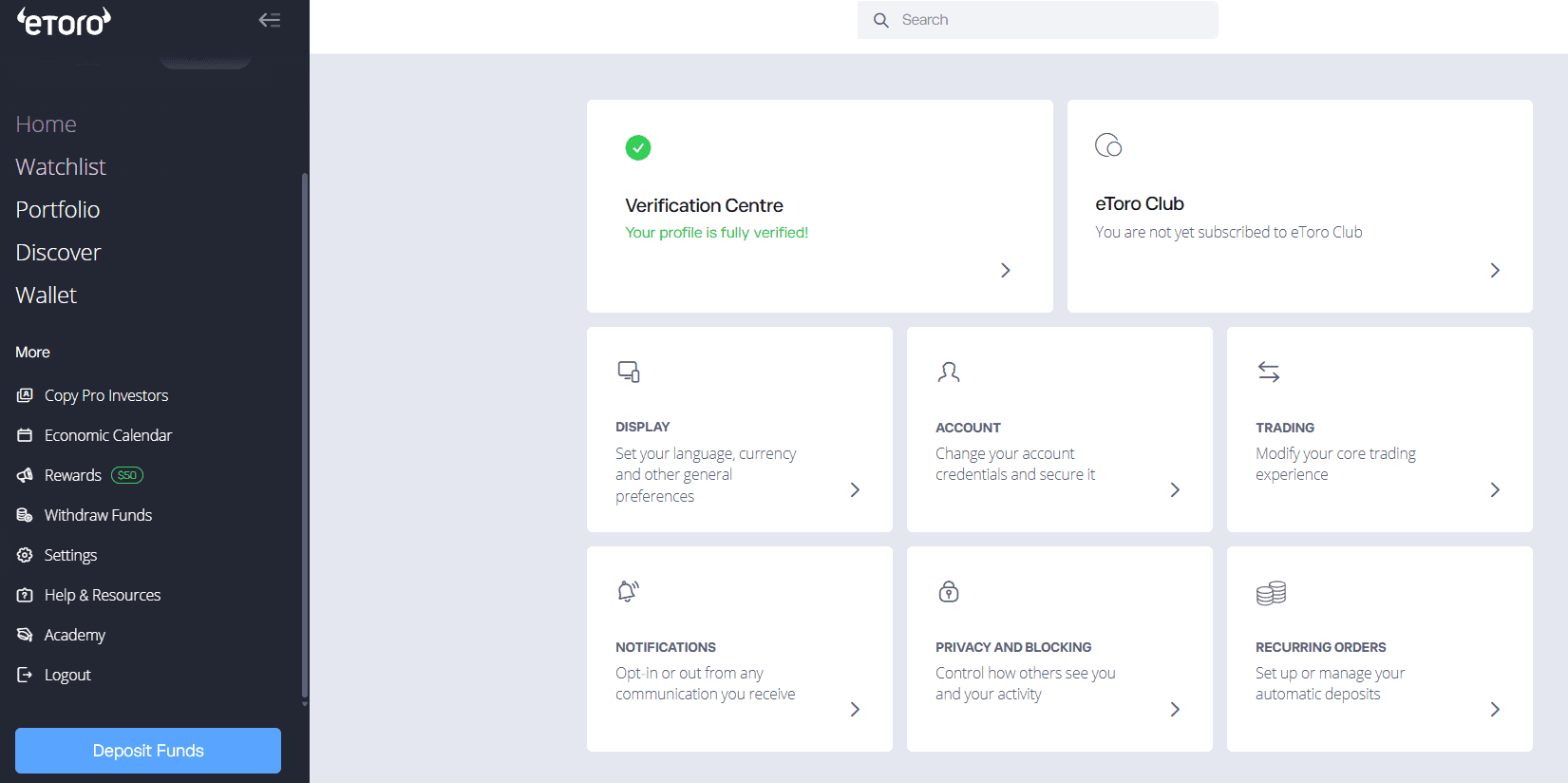The height and width of the screenshot is (783, 1568).
Task: Click the Display settings monitor icon
Action: pos(629,372)
